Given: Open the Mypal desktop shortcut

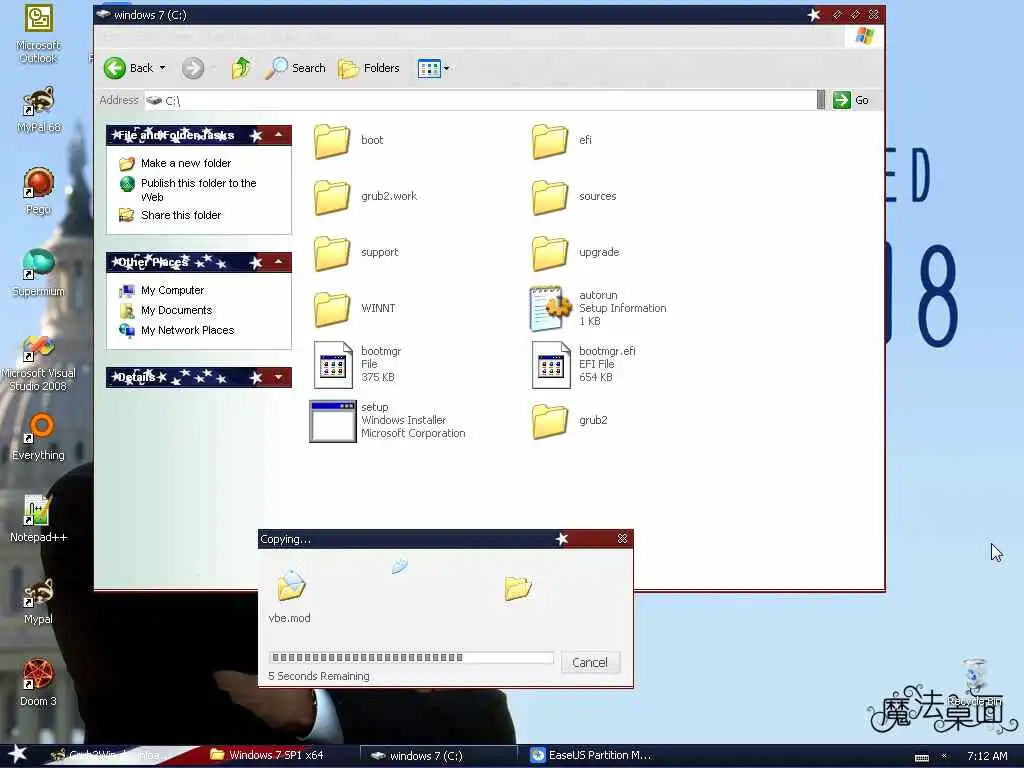Looking at the screenshot, I should pos(39,601).
